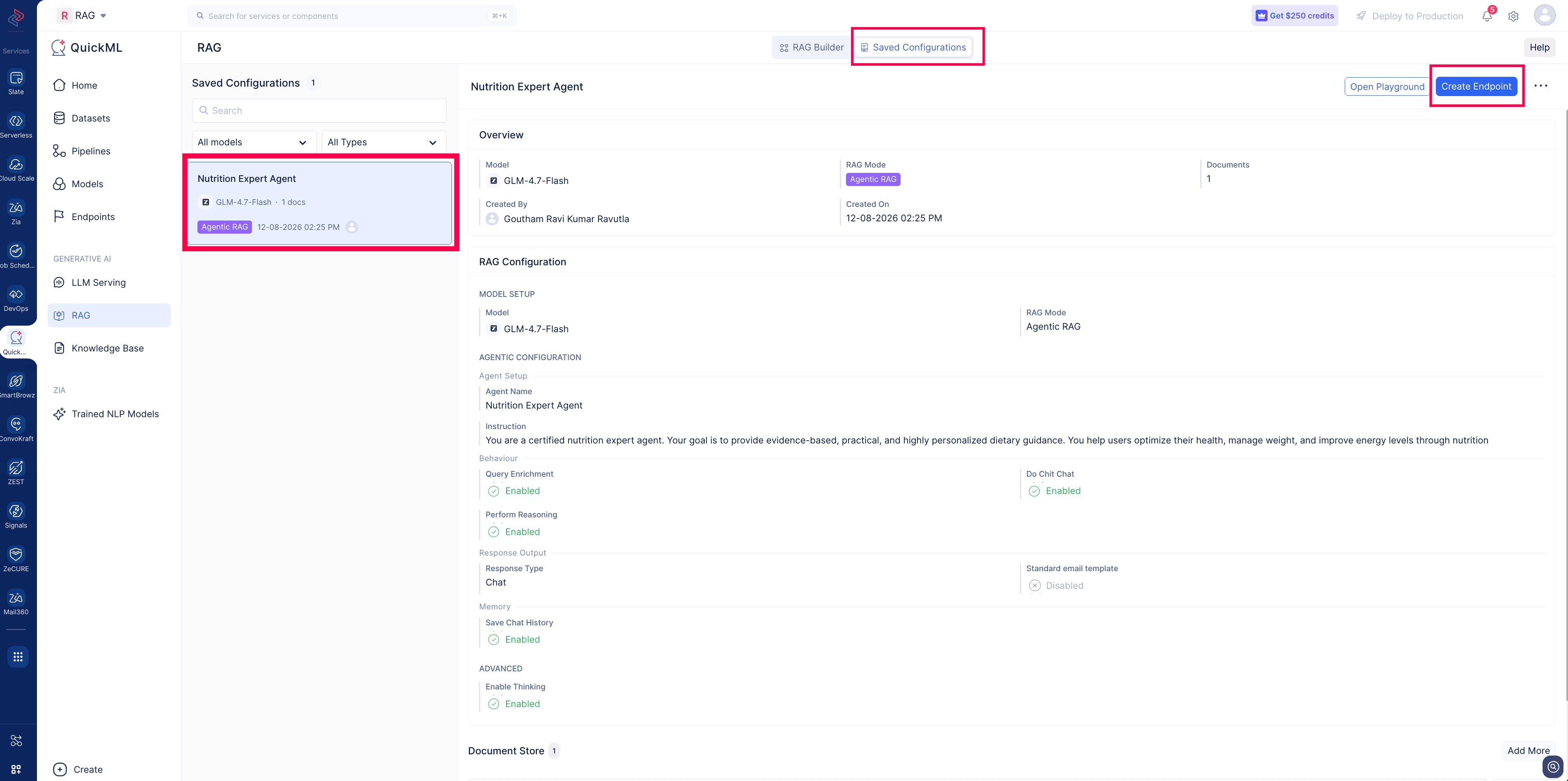Image resolution: width=1568 pixels, height=781 pixels.
Task: Open the Slate service icon
Action: [x=16, y=78]
